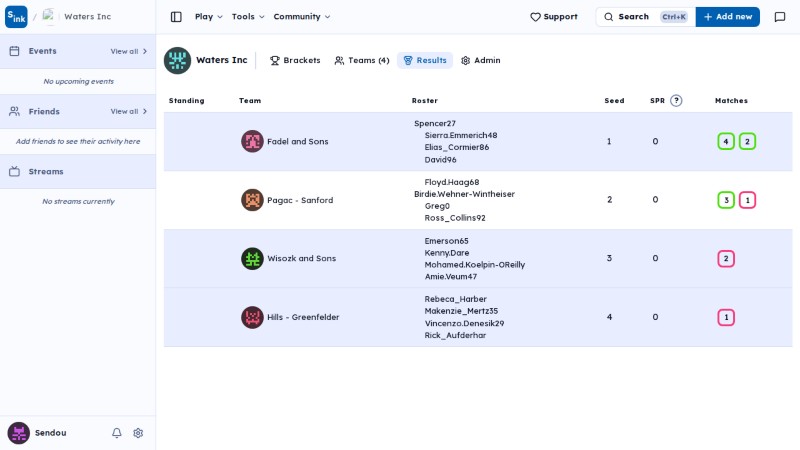Image resolution: width=800 pixels, height=450 pixels.
Task: Open Pagac - Sanford match 3 result
Action: [x=726, y=200]
